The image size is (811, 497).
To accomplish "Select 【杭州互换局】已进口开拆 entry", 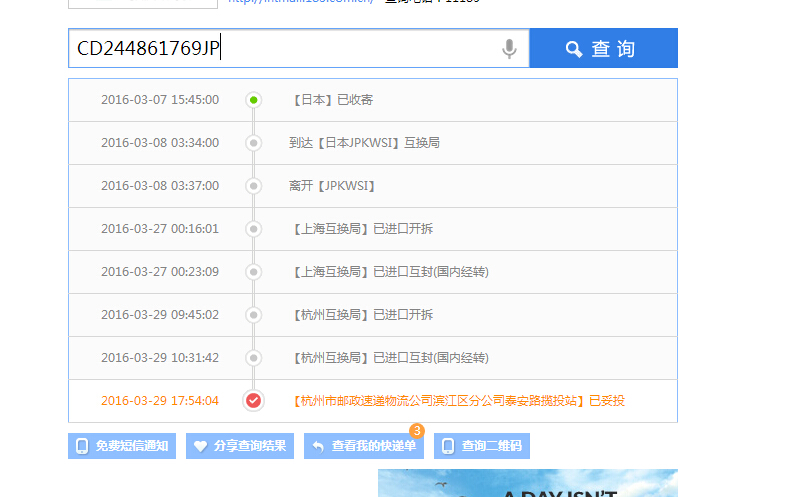I will coord(362,314).
